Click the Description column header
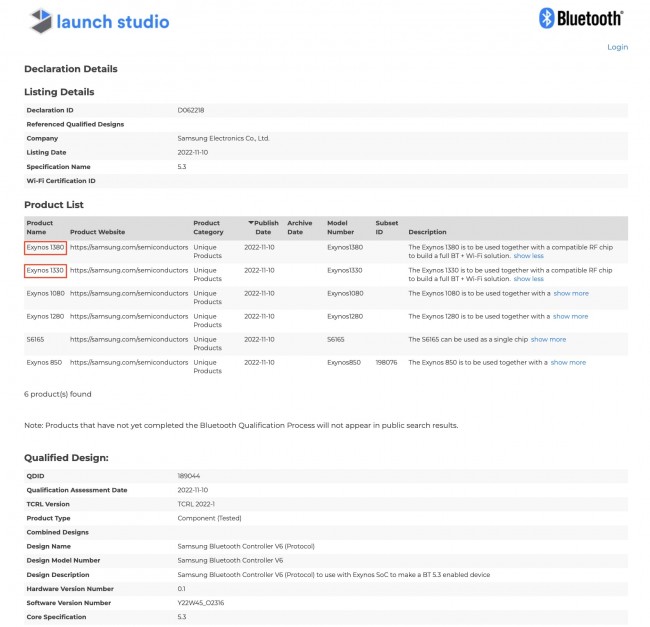 (428, 232)
